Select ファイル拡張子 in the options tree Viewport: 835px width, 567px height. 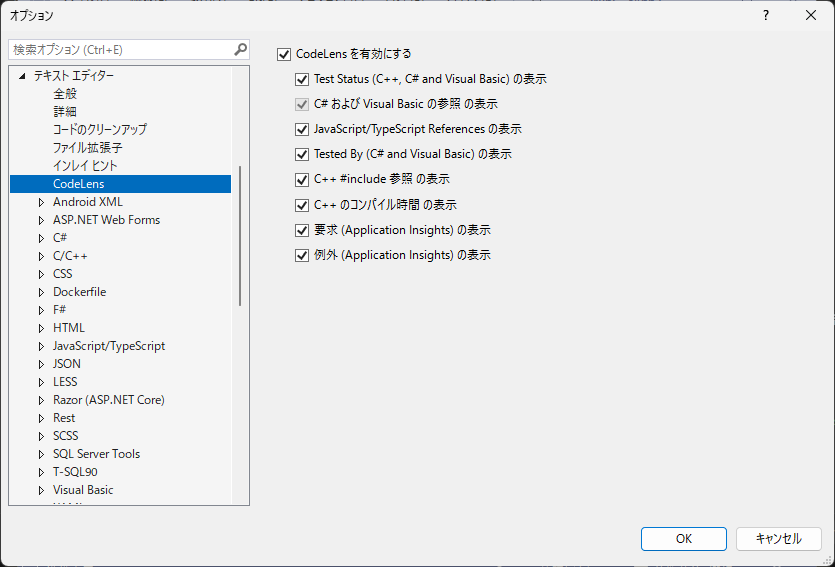88,148
